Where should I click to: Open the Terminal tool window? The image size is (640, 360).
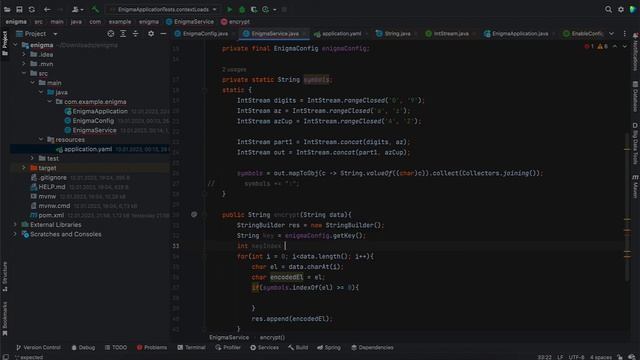(191, 347)
